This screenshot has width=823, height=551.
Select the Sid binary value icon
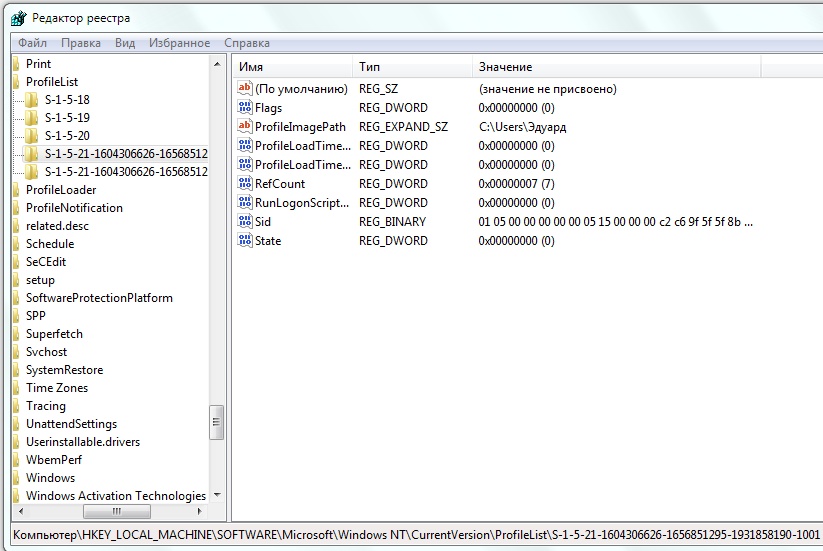(245, 222)
